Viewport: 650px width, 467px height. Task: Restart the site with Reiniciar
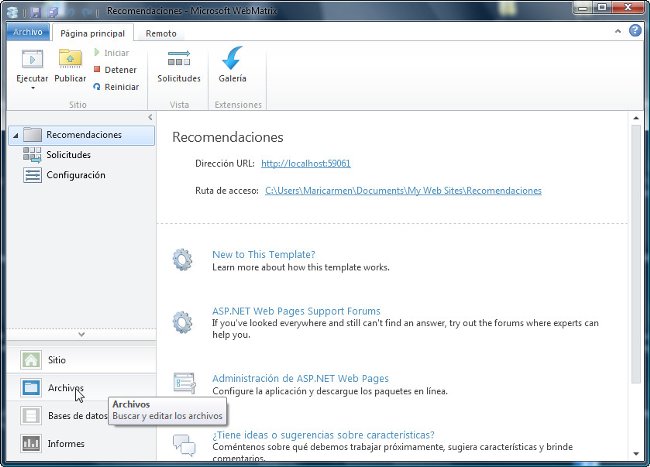114,86
